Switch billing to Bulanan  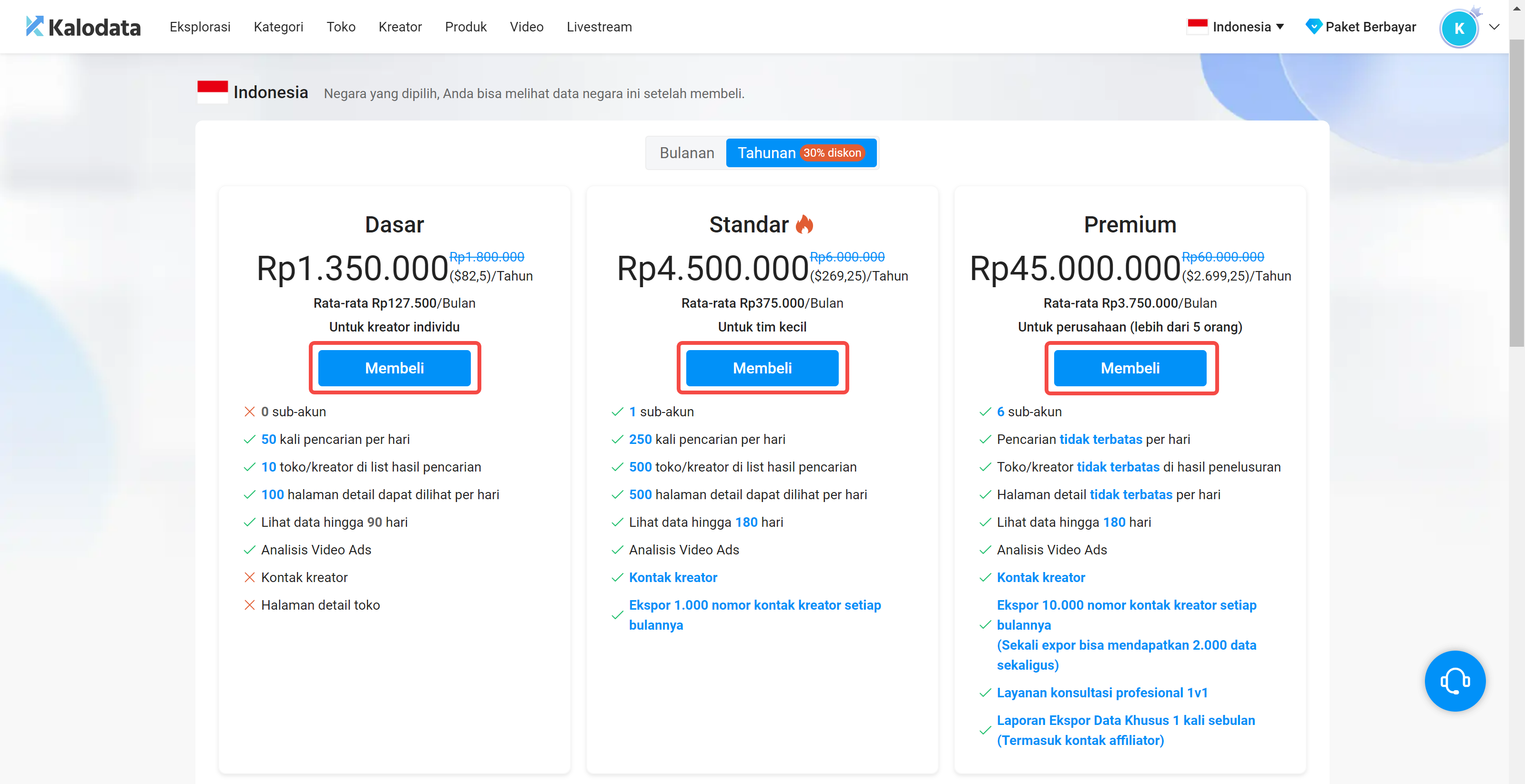click(x=687, y=153)
